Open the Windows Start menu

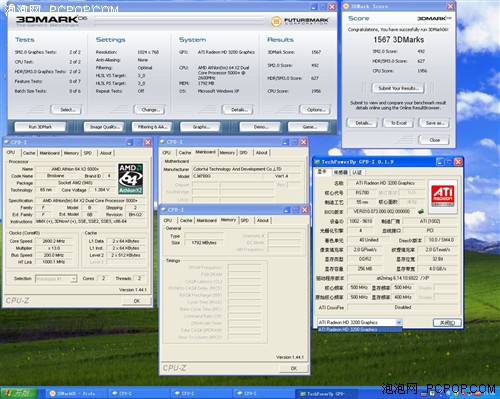(18, 393)
